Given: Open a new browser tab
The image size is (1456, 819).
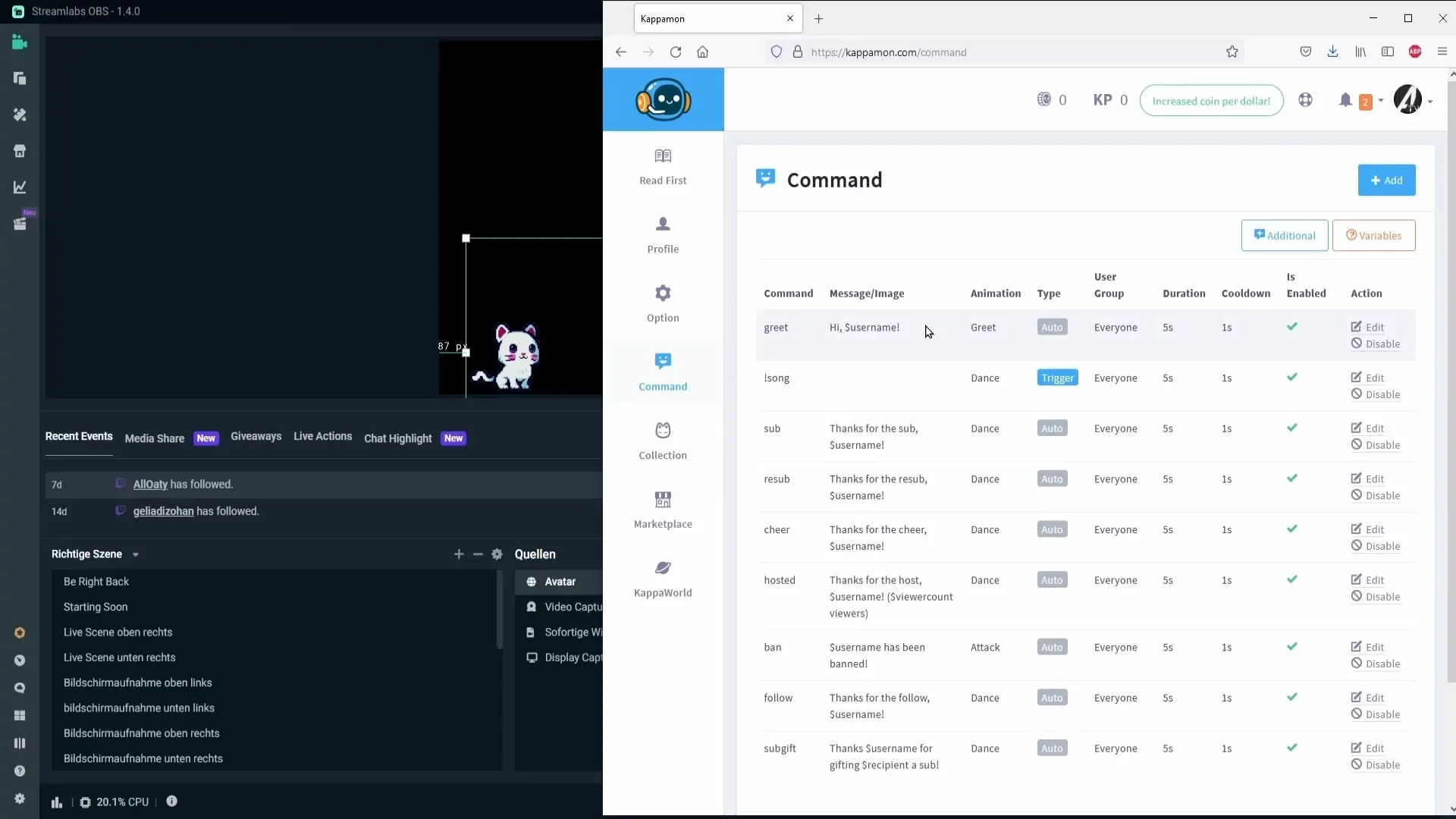Looking at the screenshot, I should [819, 19].
